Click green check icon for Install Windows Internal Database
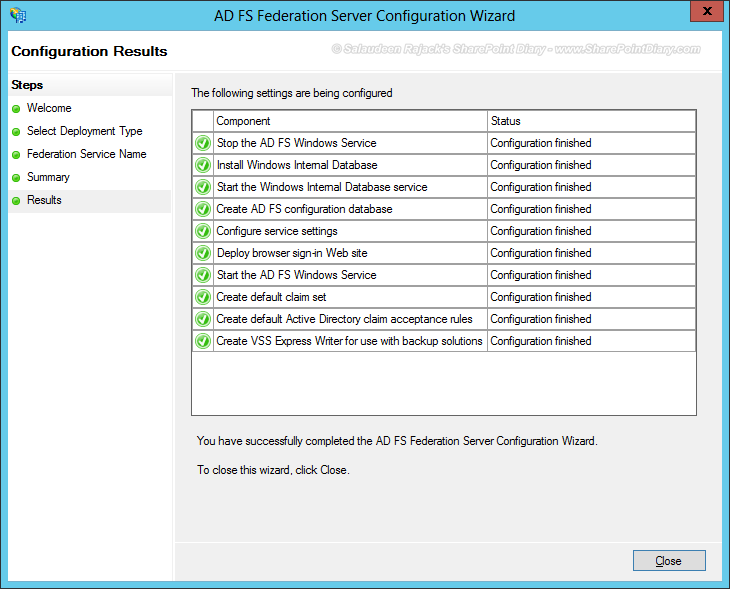 click(x=203, y=165)
